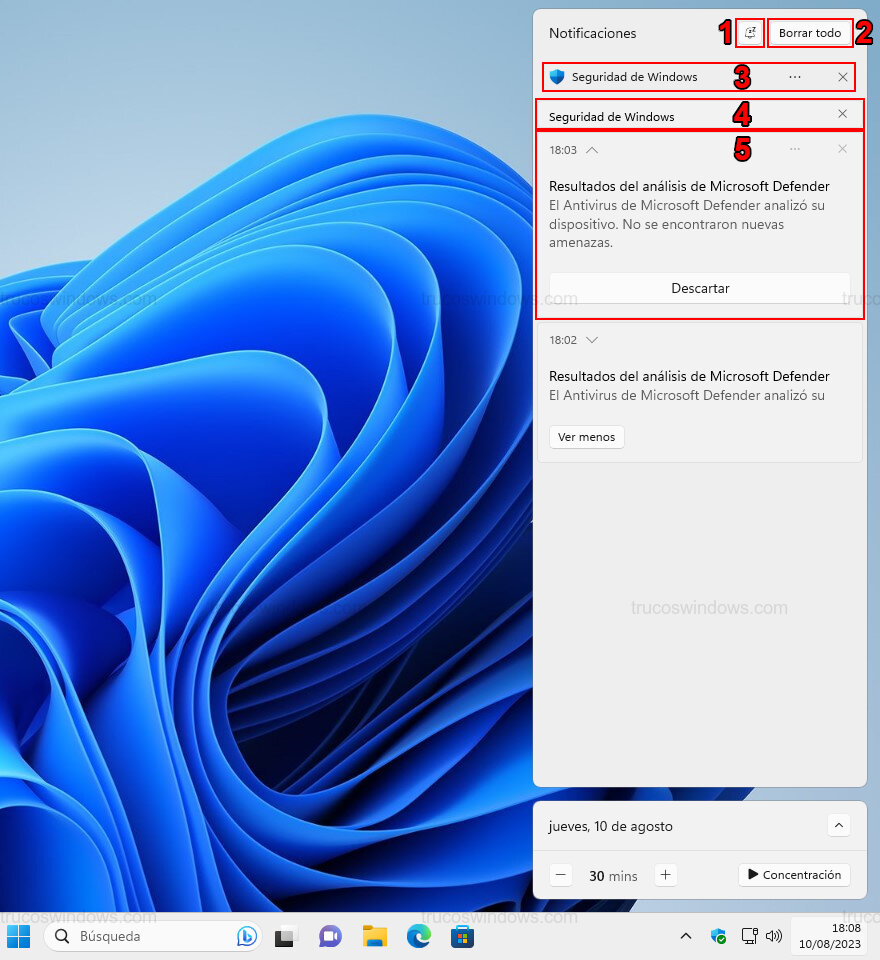Screen dimensions: 880x960
Task: Click the network icon in system tray
Action: [748, 937]
